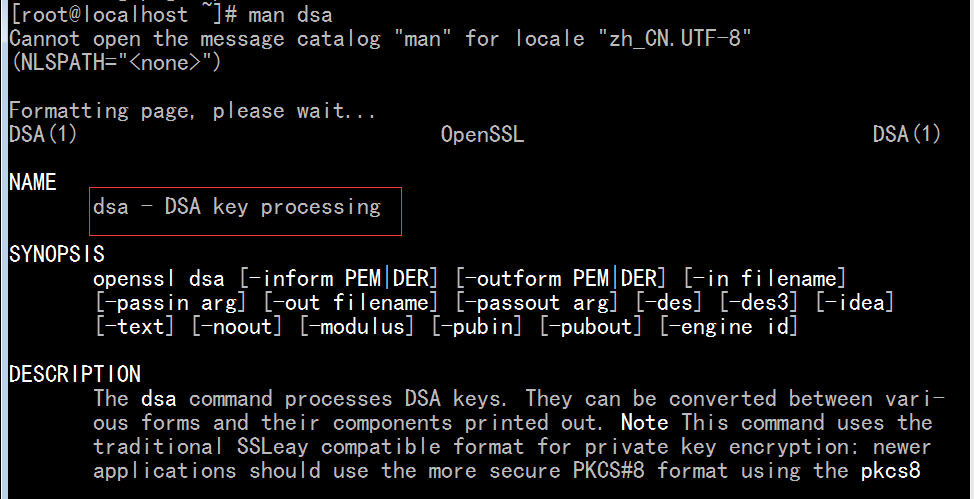Click the centered OpenSSL header text
Screen dimensions: 974x499
click(x=482, y=134)
